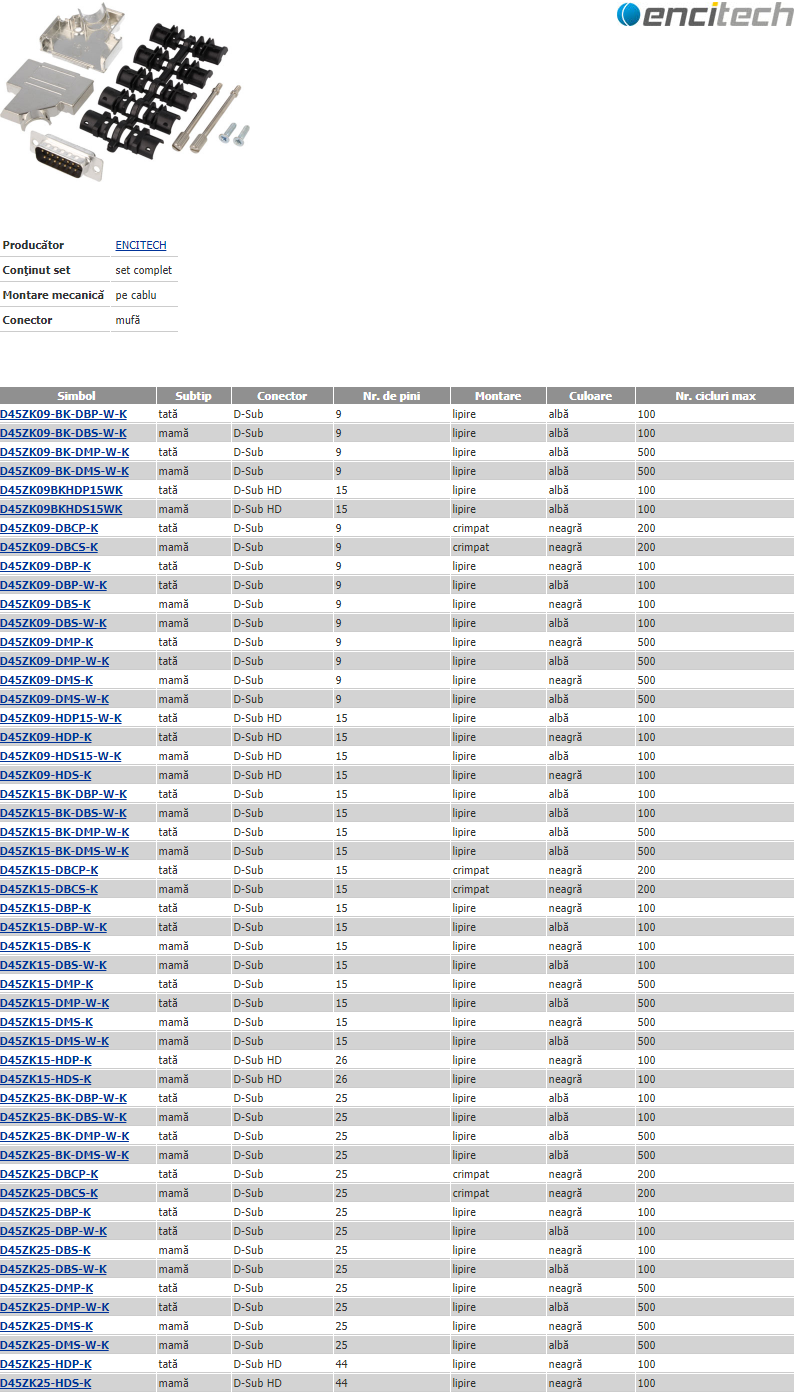This screenshot has width=794, height=1392.
Task: Open product D45ZK09-DBP-W-K
Action: pyautogui.click(x=54, y=585)
